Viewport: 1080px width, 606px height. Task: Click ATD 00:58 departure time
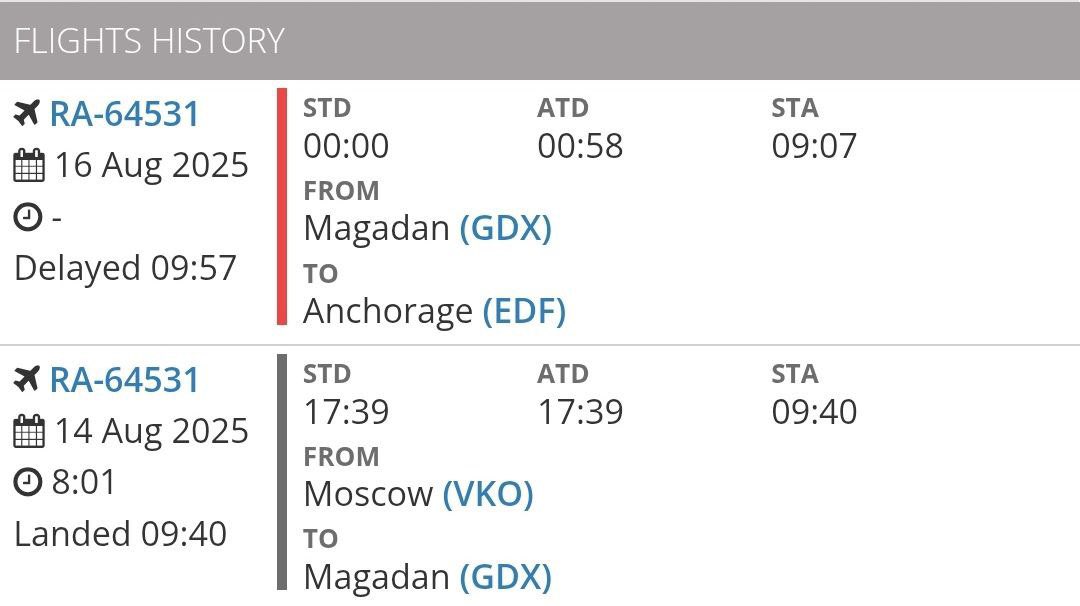pyautogui.click(x=580, y=146)
